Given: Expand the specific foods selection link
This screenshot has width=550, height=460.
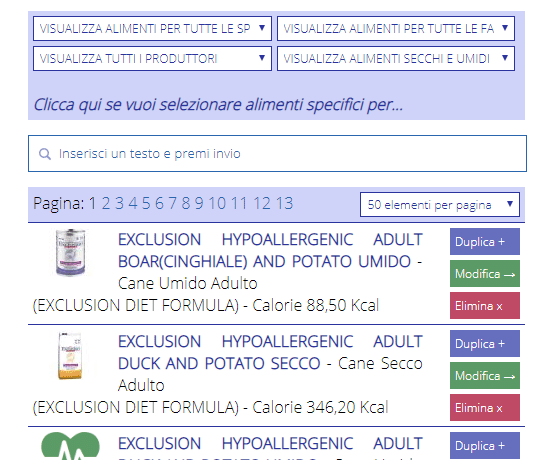Looking at the screenshot, I should pyautogui.click(x=218, y=105).
